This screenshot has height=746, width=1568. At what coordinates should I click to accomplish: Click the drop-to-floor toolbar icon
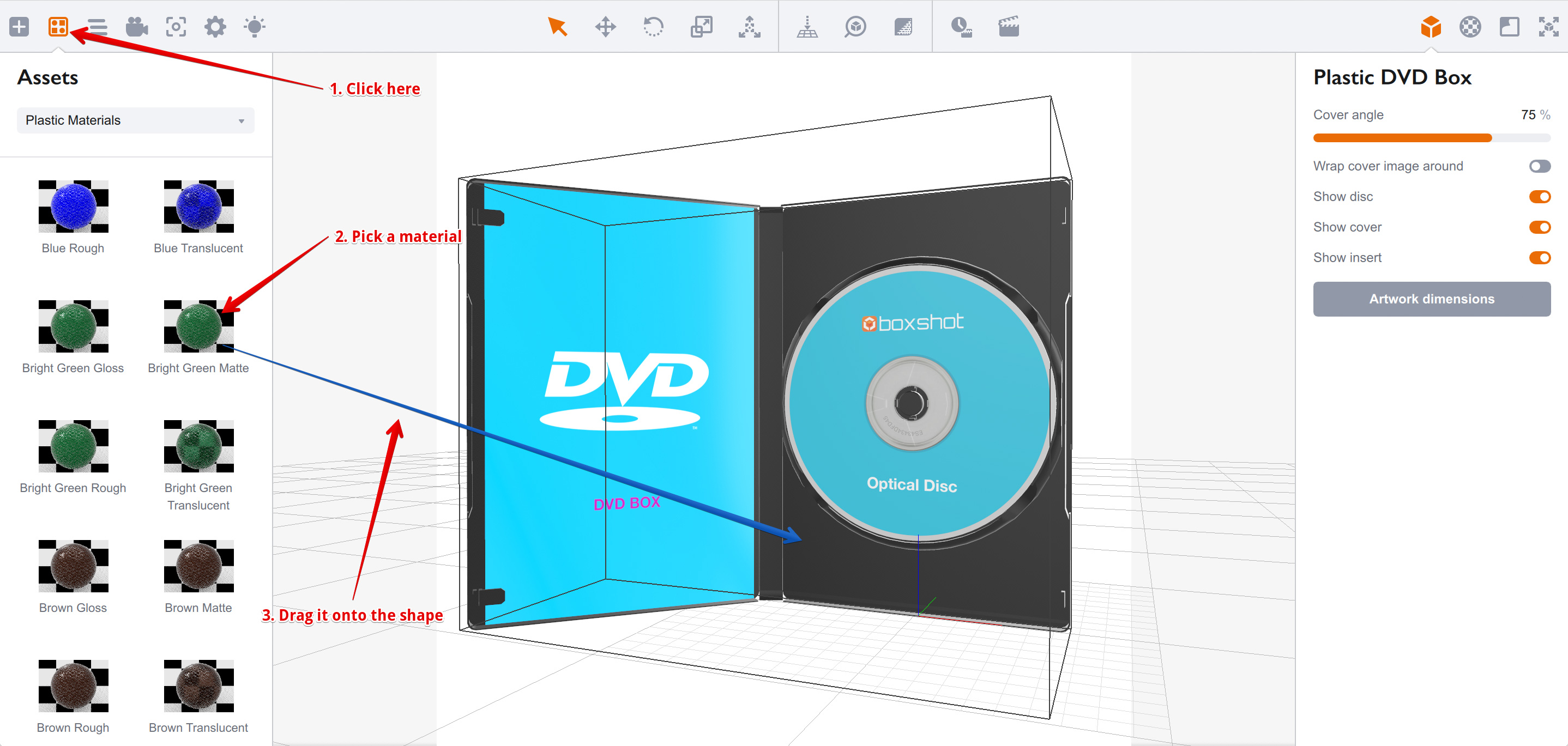[x=807, y=27]
